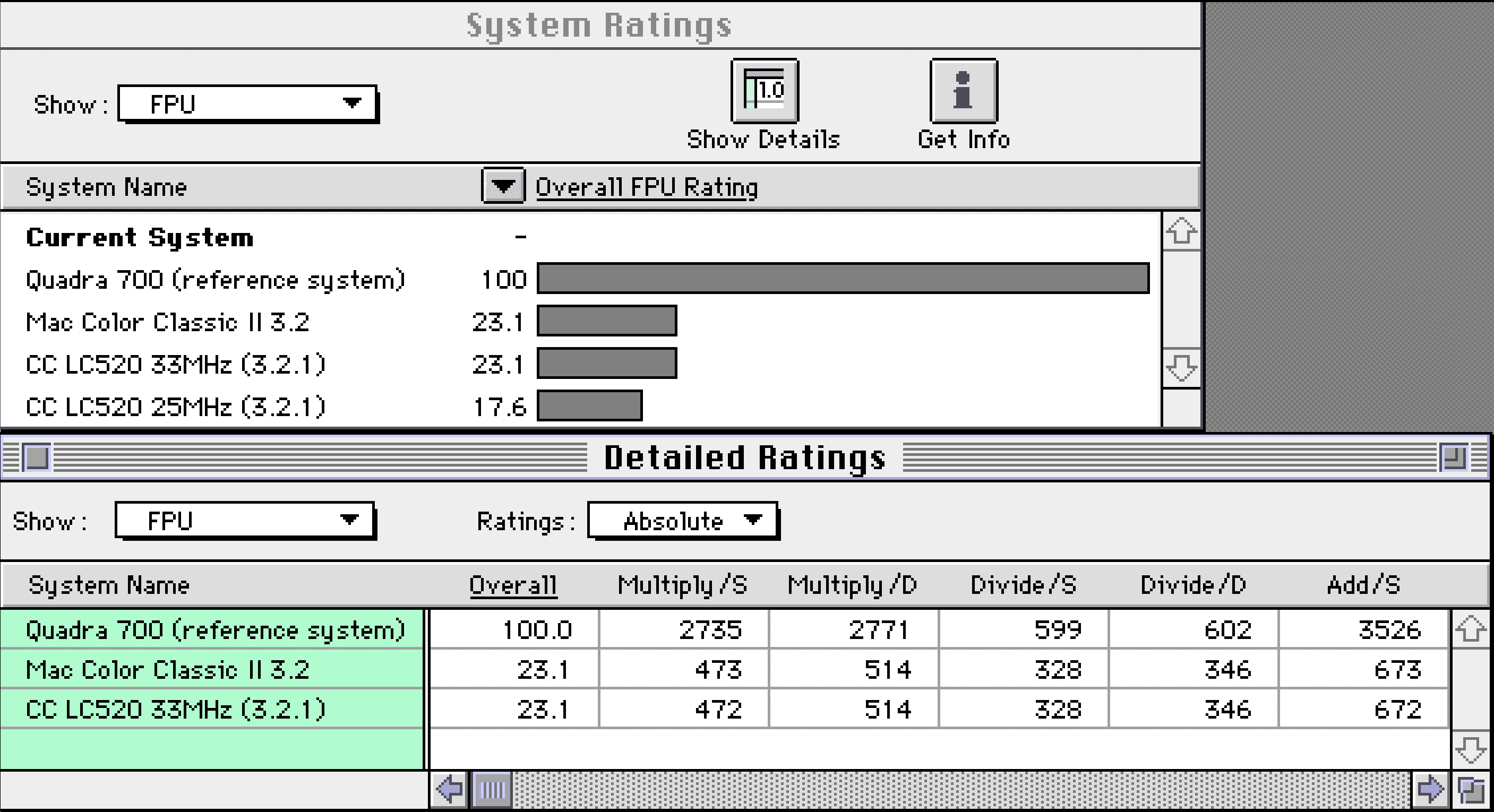Click Detailed Ratings vertical scroll up arrow
Screen dimensions: 1494x812
pos(1470,629)
